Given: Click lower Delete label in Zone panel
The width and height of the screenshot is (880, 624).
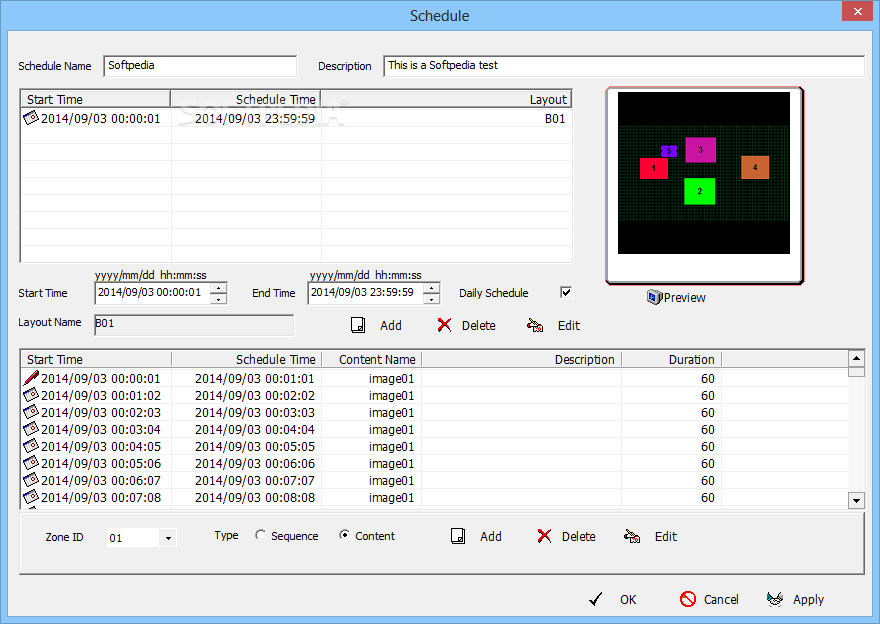Looking at the screenshot, I should pyautogui.click(x=579, y=536).
